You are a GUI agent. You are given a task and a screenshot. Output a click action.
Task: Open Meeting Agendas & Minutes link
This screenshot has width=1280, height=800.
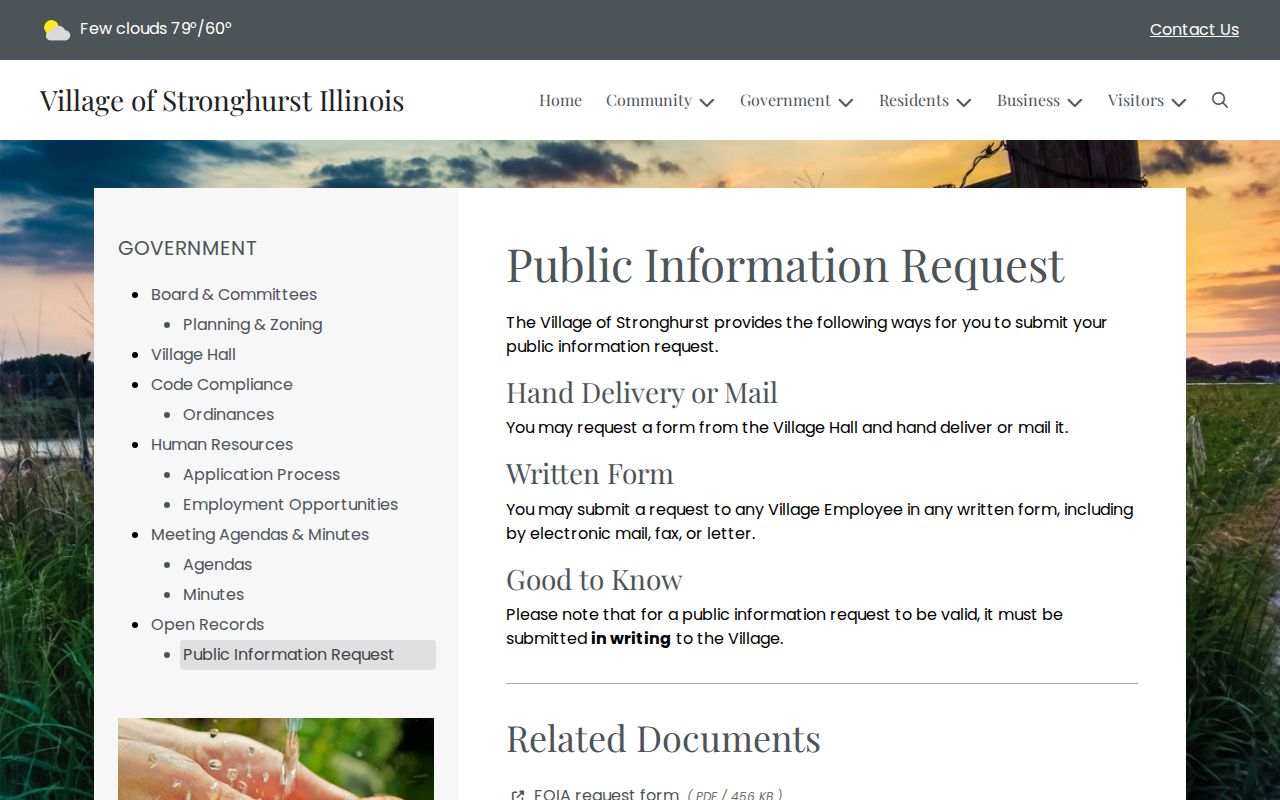click(260, 534)
